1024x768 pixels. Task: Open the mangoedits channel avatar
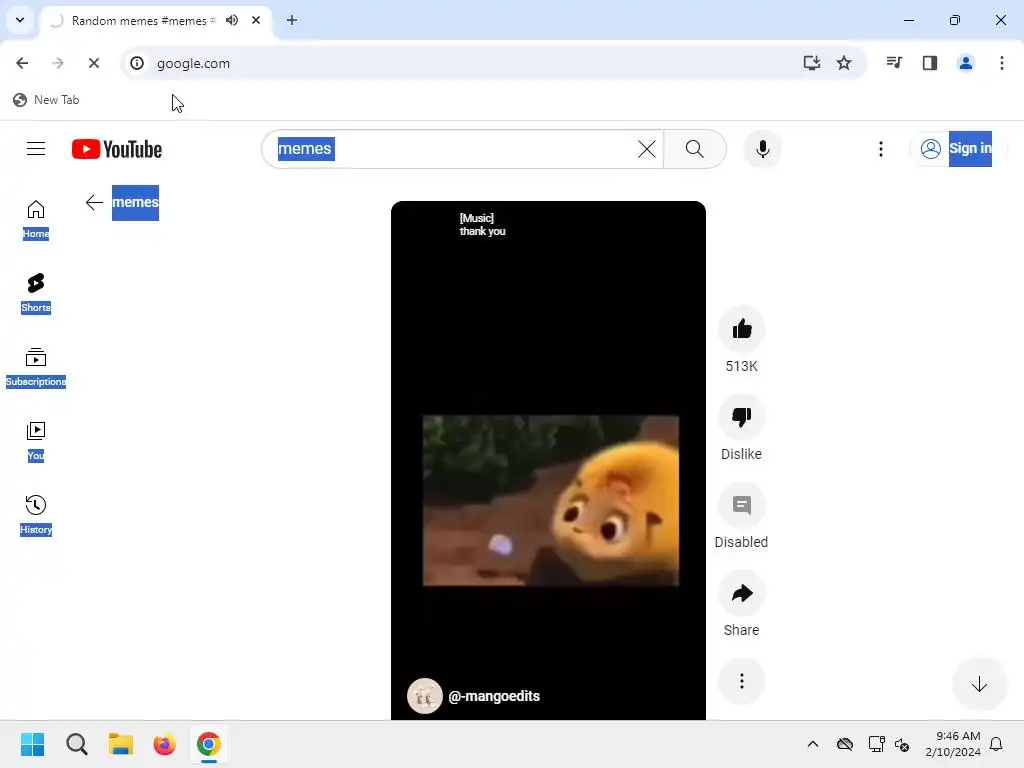(424, 696)
